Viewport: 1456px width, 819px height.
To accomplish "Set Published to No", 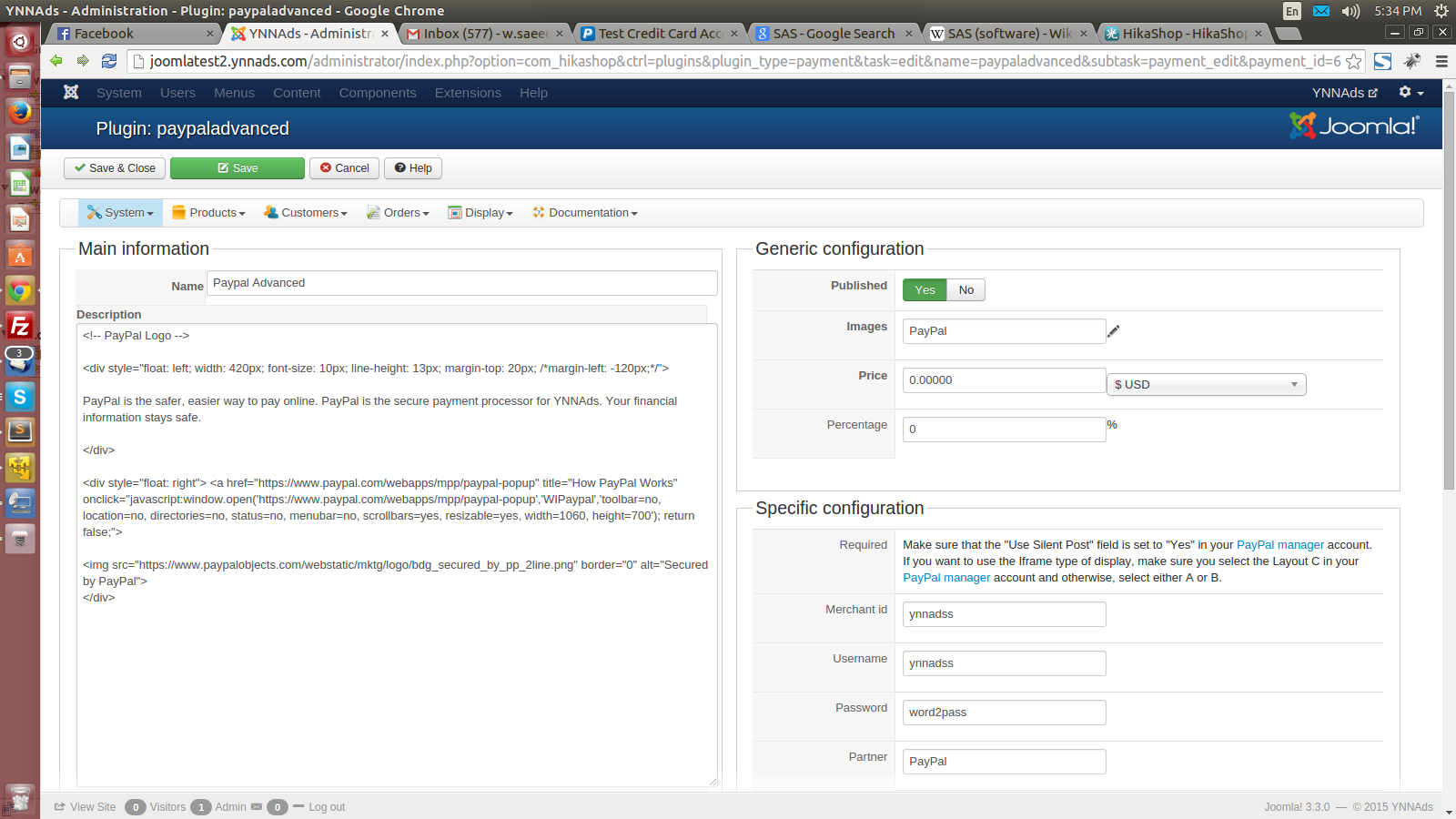I will (966, 290).
